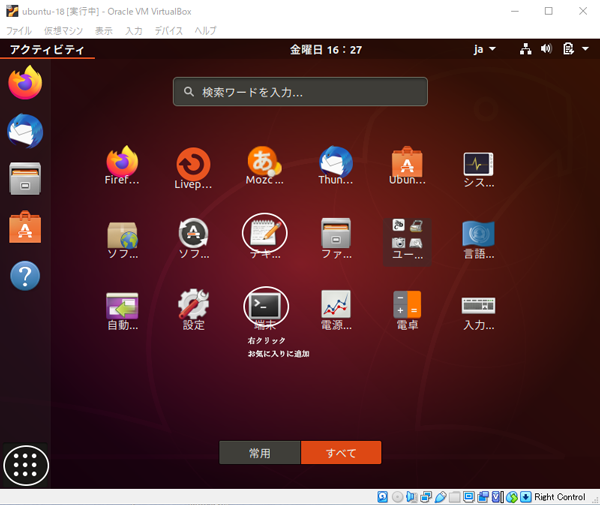Expand the system menu arrow
The image size is (600, 505).
pyautogui.click(x=585, y=49)
